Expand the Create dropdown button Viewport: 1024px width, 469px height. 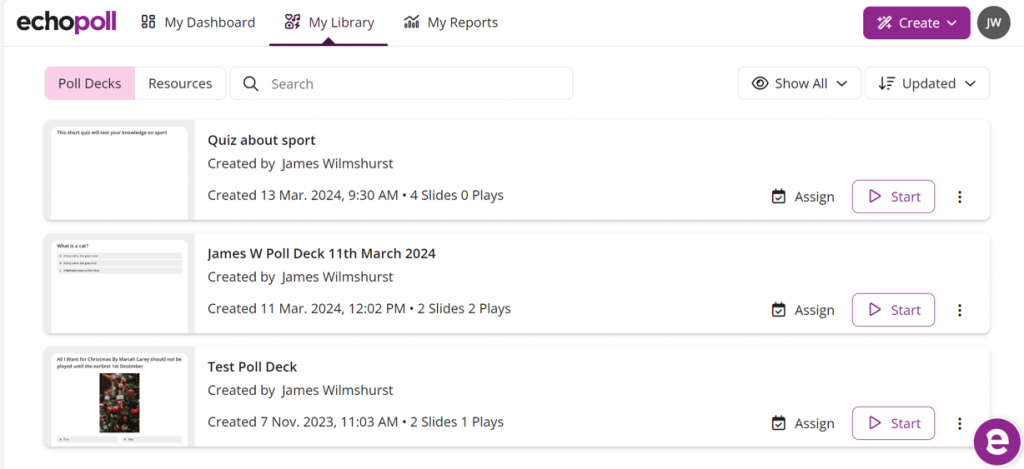coord(916,23)
